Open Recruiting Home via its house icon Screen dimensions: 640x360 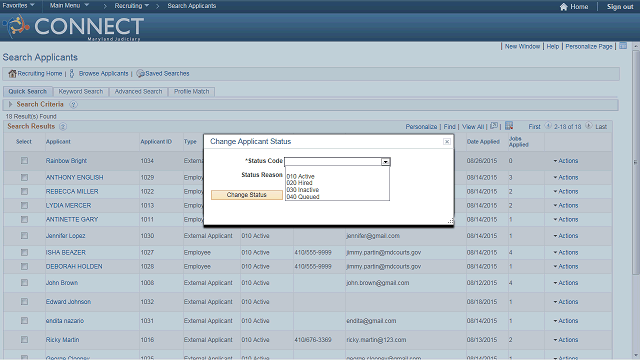point(12,73)
